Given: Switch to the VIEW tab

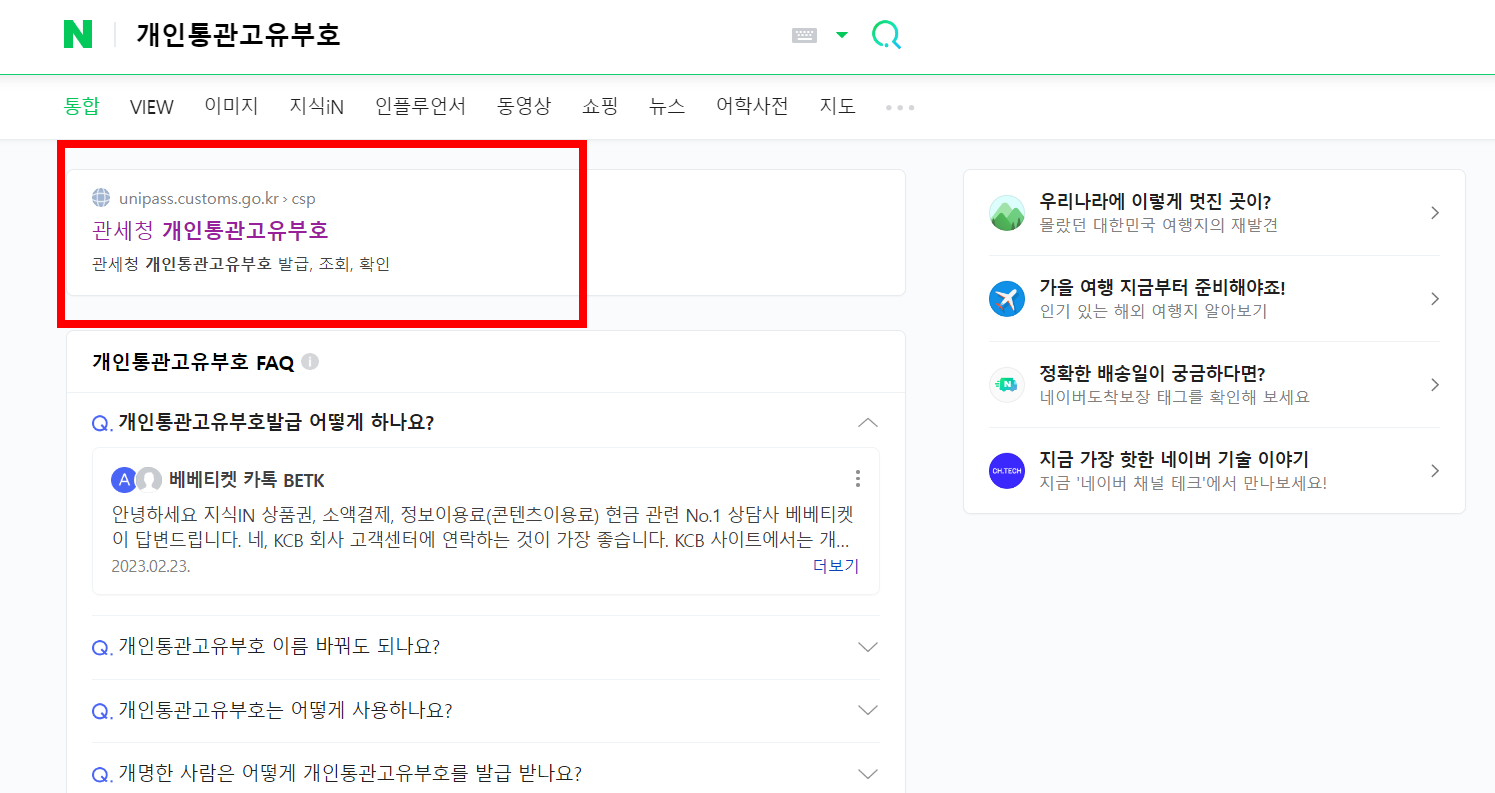Looking at the screenshot, I should click(x=152, y=107).
